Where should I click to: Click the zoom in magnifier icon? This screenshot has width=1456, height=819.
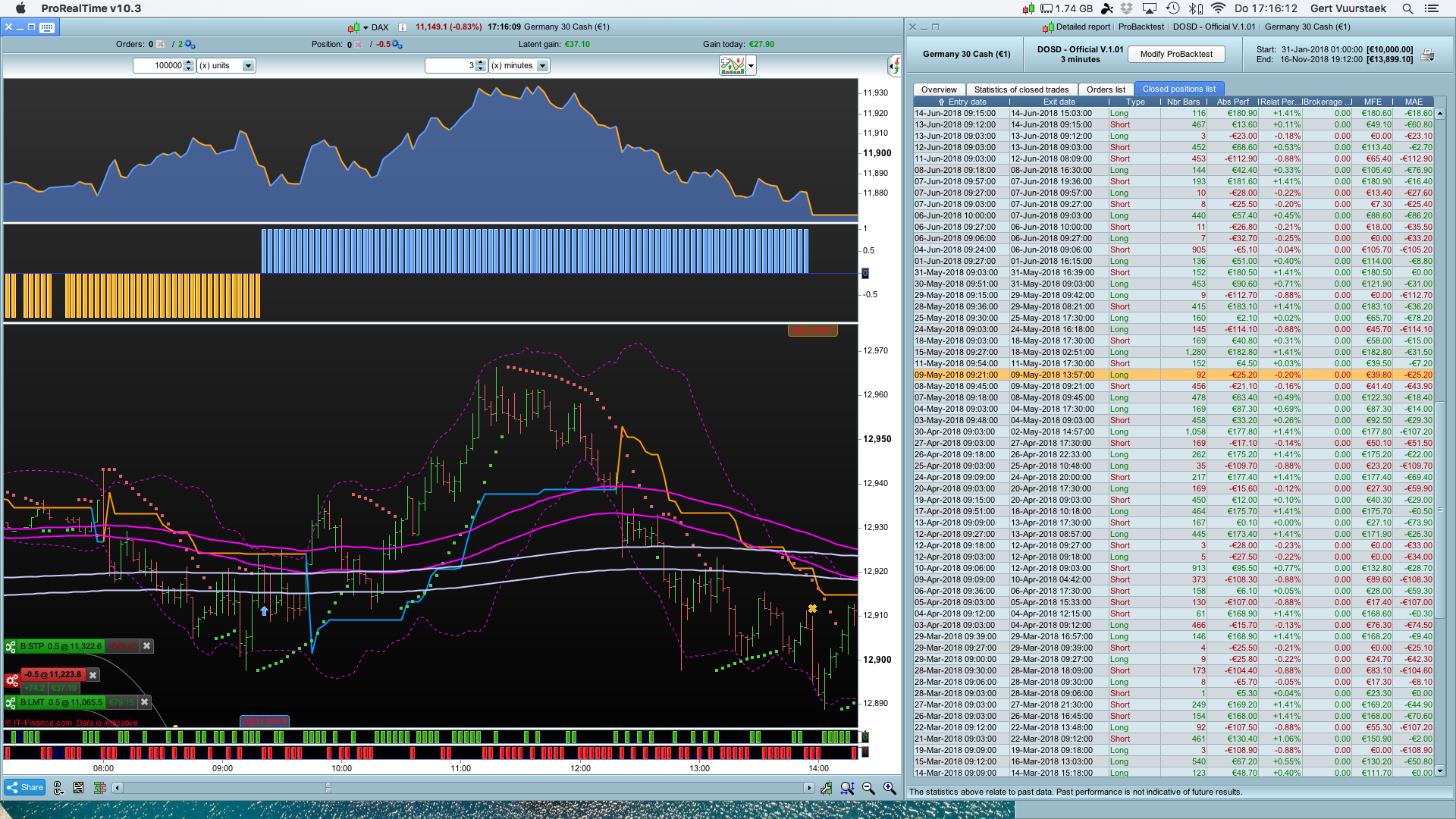coord(890,788)
